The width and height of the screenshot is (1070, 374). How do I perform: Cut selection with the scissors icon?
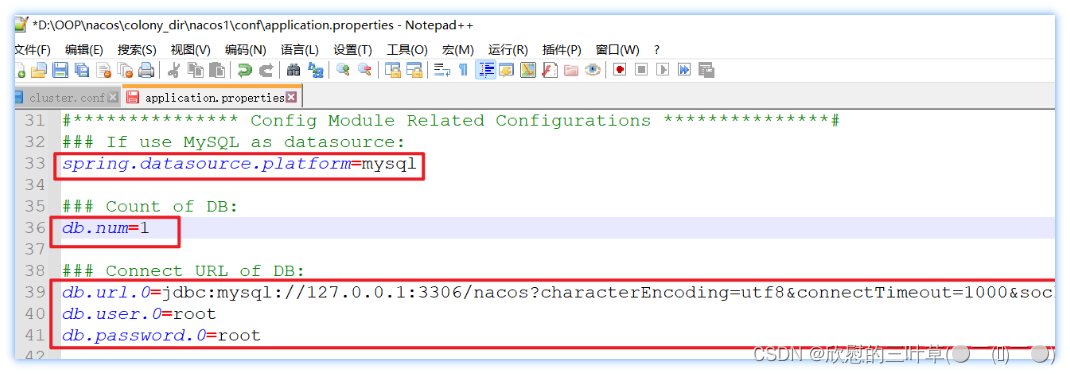click(173, 70)
